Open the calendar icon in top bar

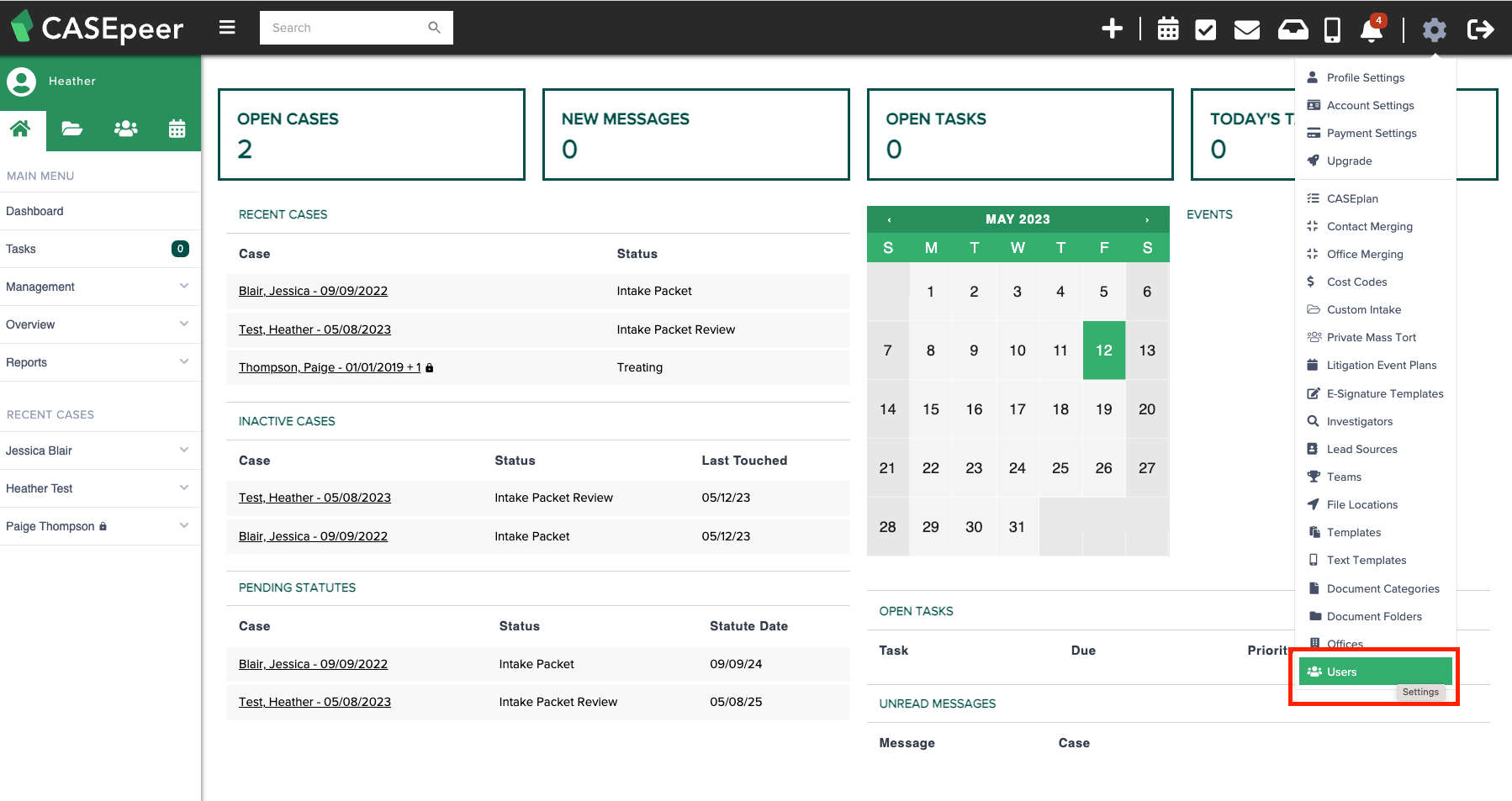1168,29
